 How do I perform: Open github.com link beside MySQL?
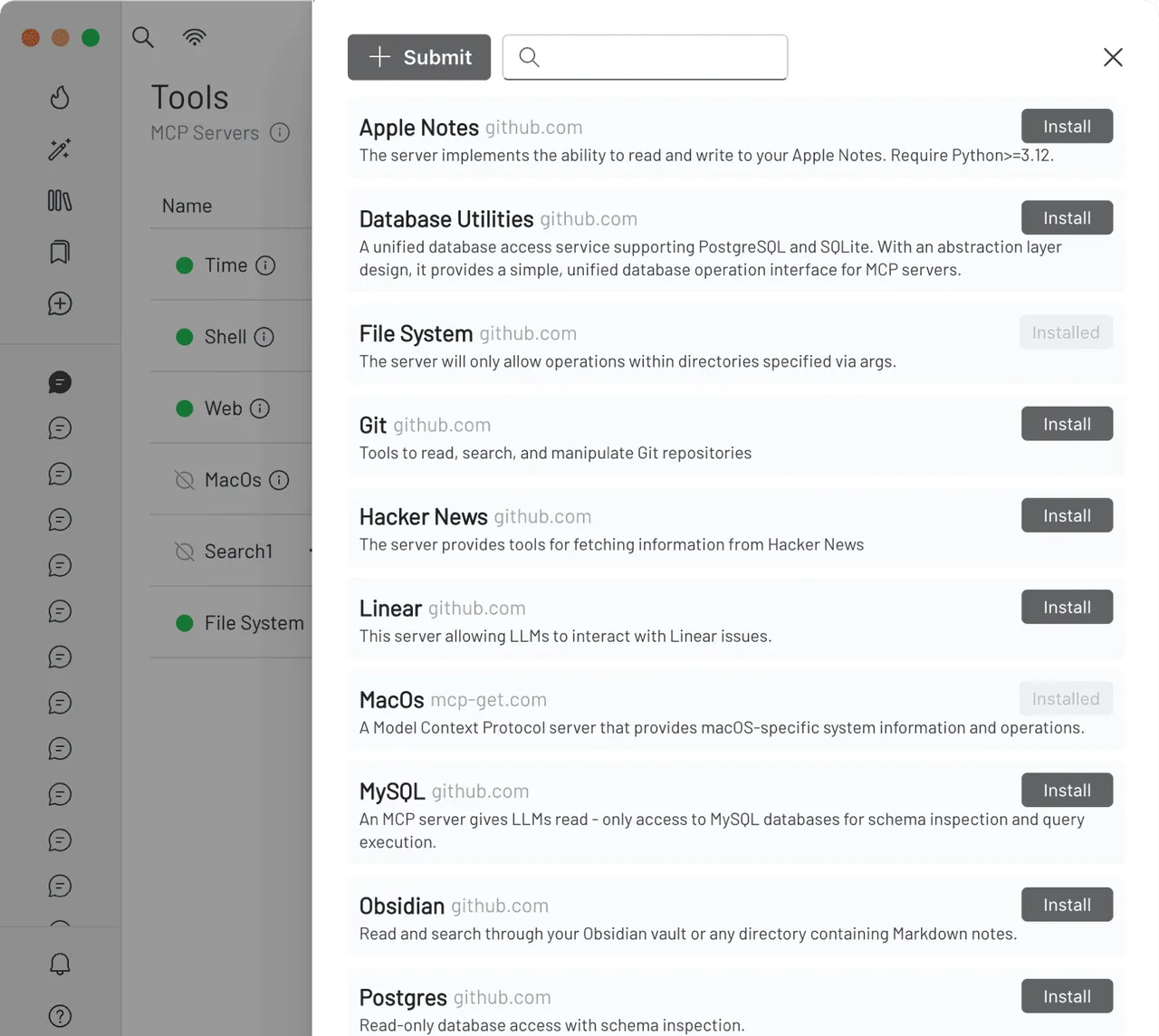point(480,791)
